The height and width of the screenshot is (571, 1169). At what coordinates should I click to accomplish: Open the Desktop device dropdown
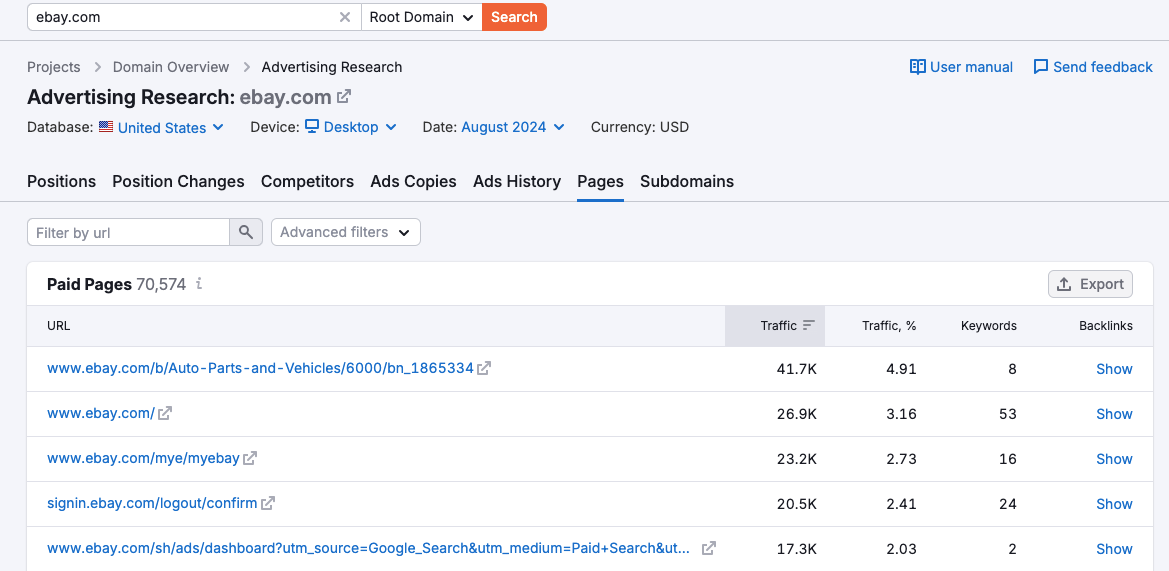point(360,127)
